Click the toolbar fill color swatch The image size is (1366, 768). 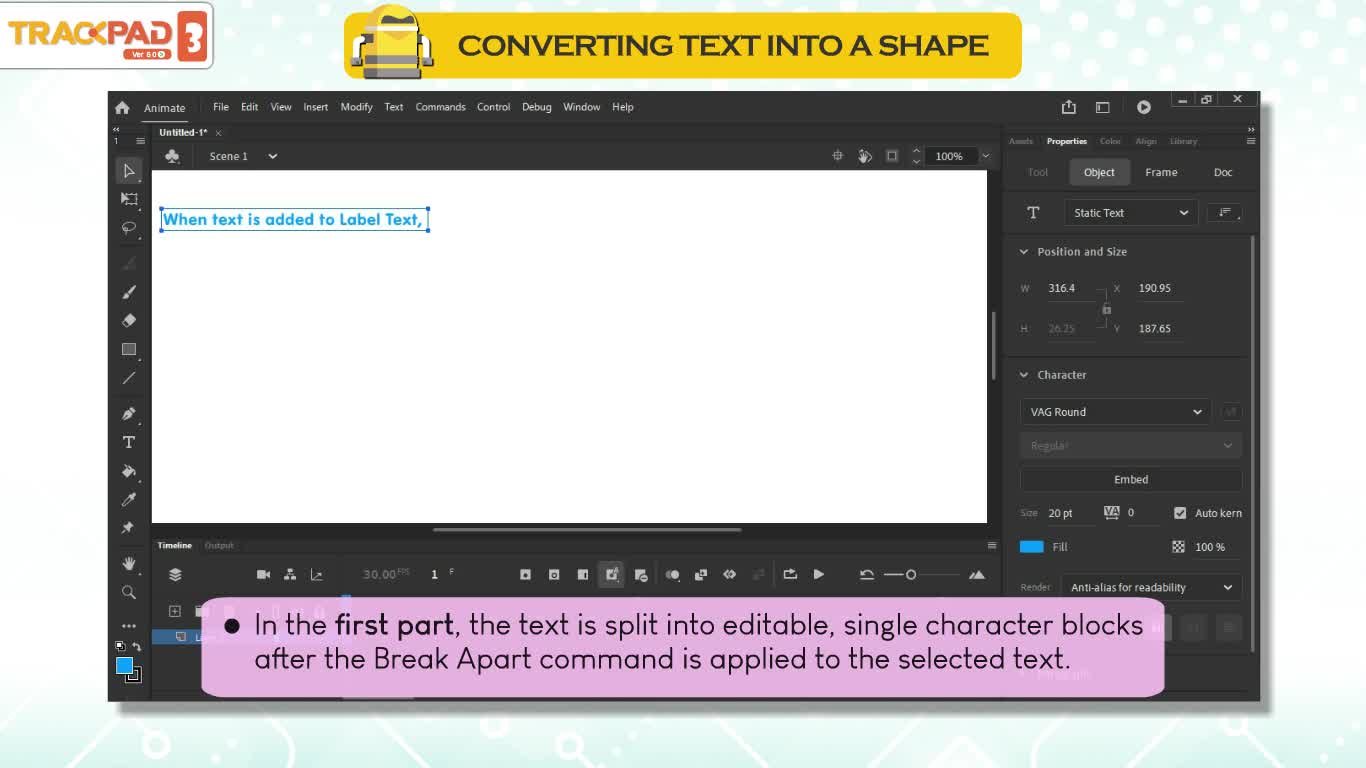[x=124, y=665]
